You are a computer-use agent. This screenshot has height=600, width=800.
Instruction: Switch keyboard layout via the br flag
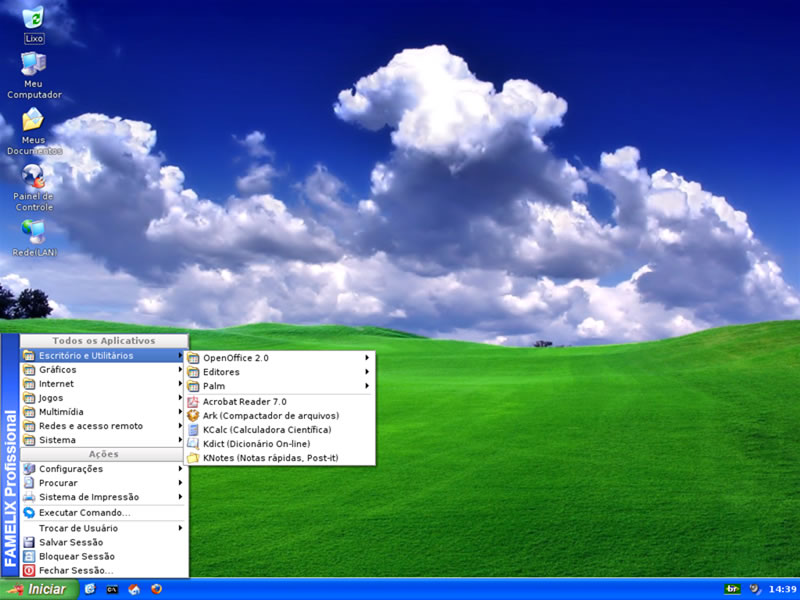point(733,589)
